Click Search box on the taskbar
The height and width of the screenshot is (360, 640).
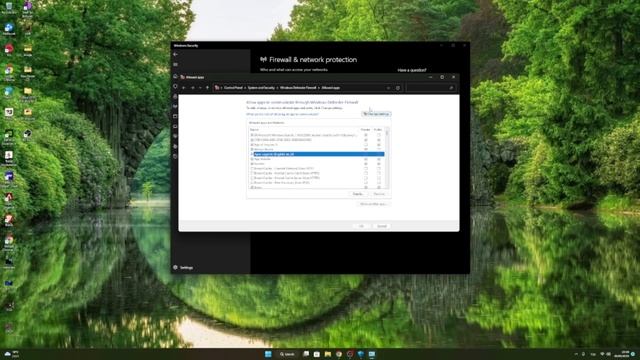287,354
